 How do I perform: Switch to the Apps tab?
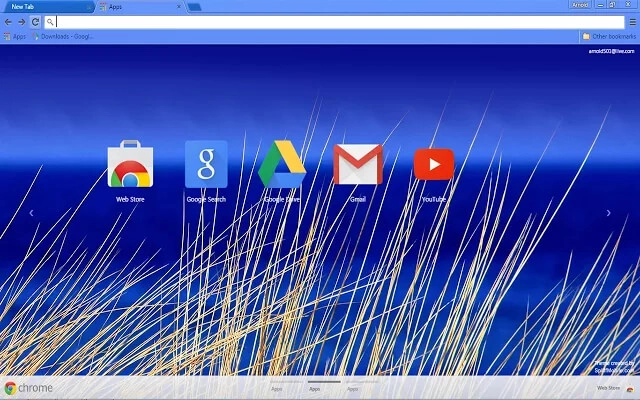(140, 6)
